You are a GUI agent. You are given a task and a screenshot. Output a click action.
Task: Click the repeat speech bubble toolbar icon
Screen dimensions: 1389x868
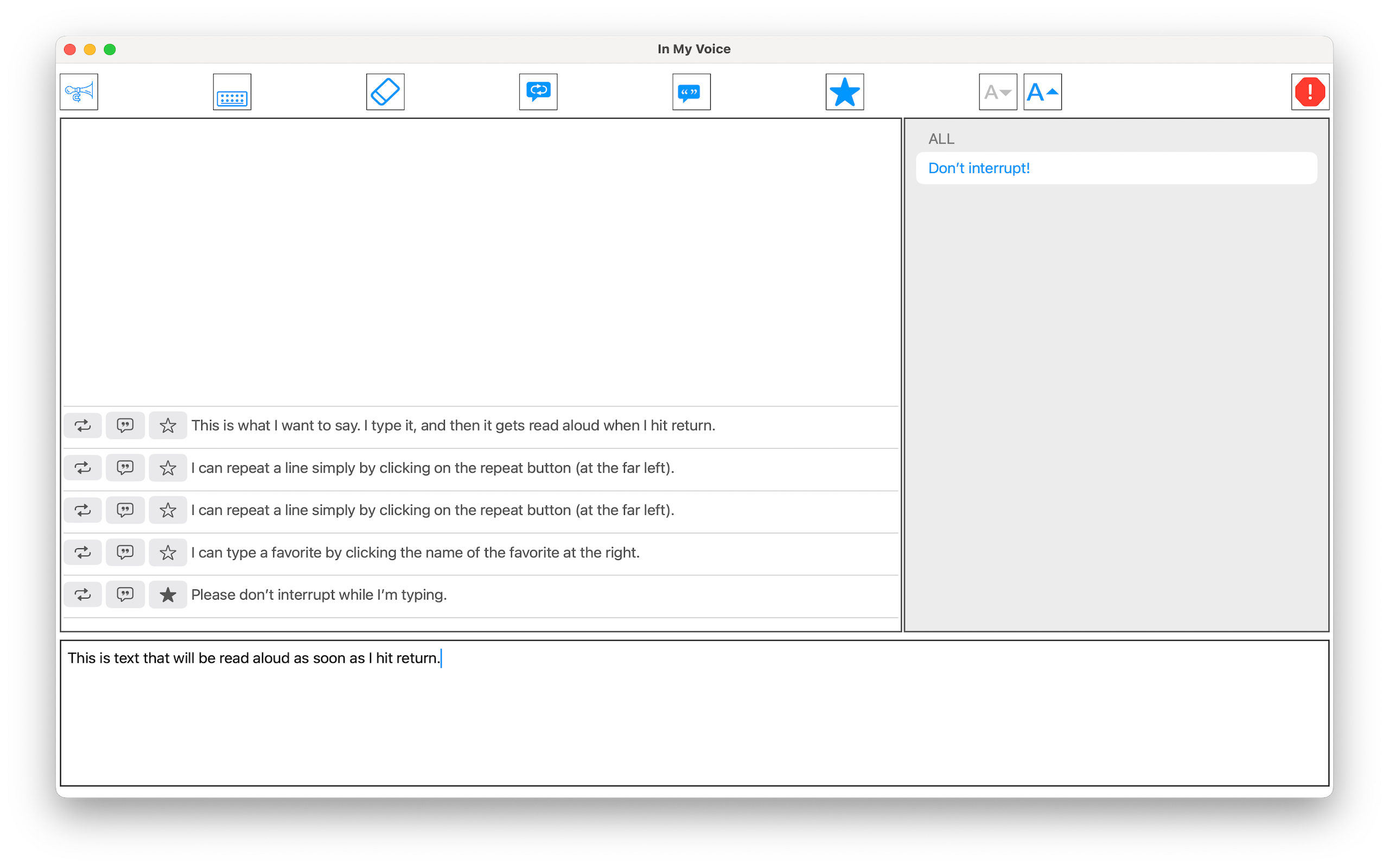[x=538, y=92]
